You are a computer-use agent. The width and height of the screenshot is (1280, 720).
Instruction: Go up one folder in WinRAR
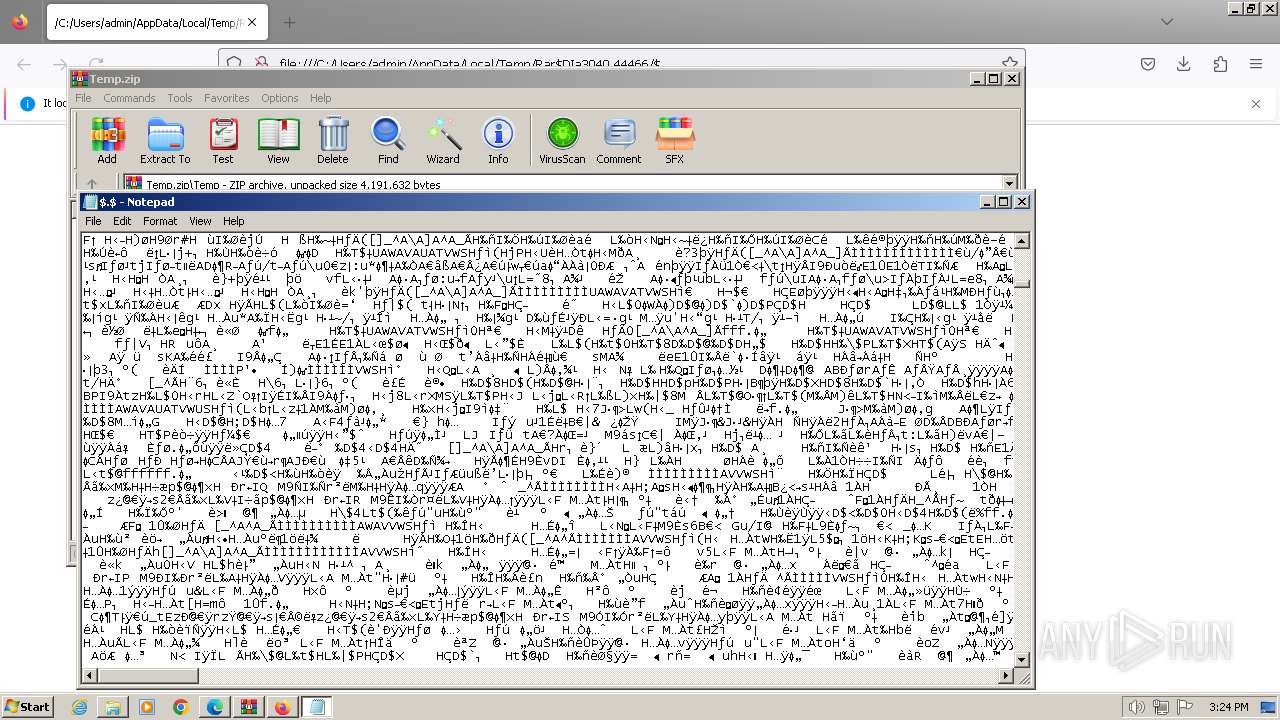click(92, 184)
